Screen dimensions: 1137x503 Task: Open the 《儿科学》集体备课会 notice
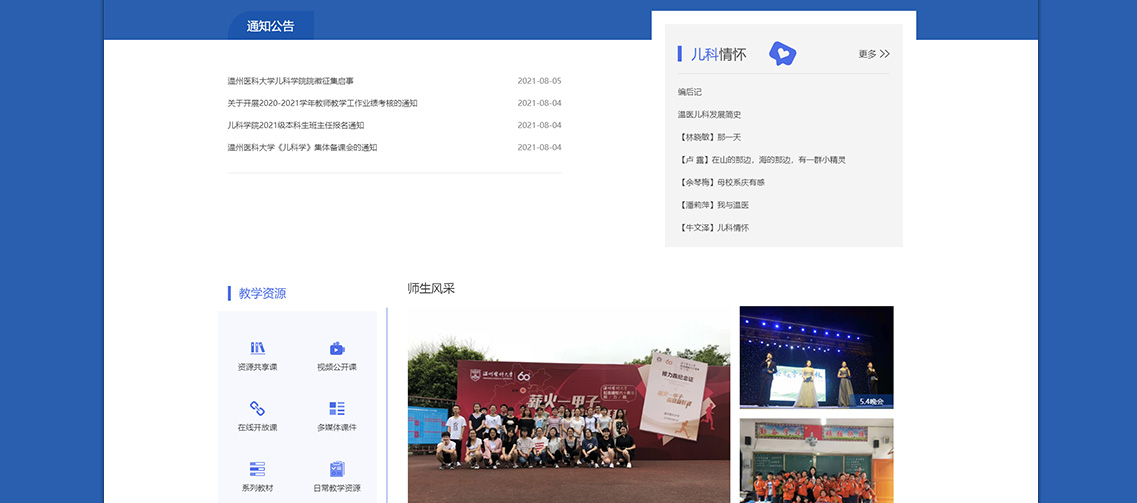point(302,147)
